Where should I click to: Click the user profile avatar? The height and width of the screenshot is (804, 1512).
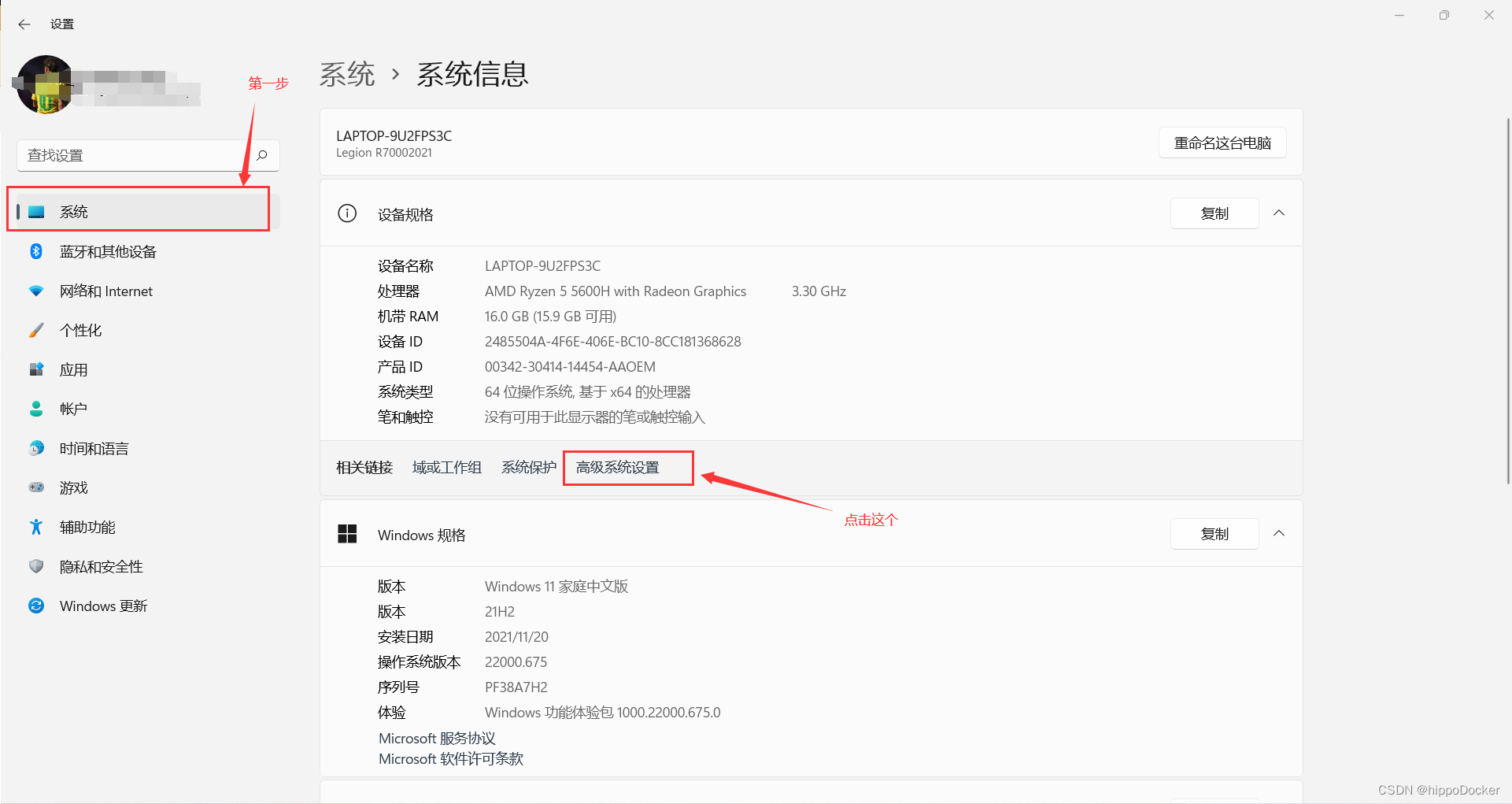pyautogui.click(x=46, y=84)
